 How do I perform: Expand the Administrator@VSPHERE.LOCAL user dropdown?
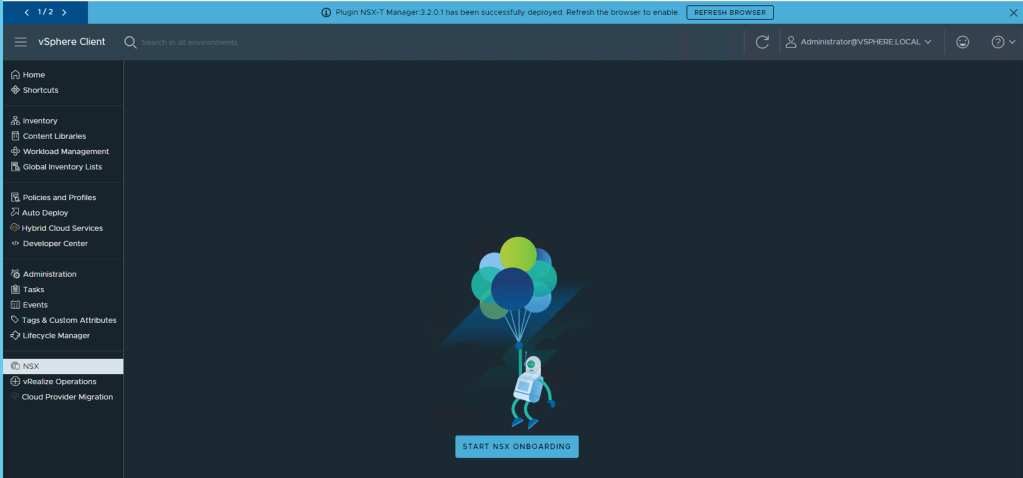(859, 42)
